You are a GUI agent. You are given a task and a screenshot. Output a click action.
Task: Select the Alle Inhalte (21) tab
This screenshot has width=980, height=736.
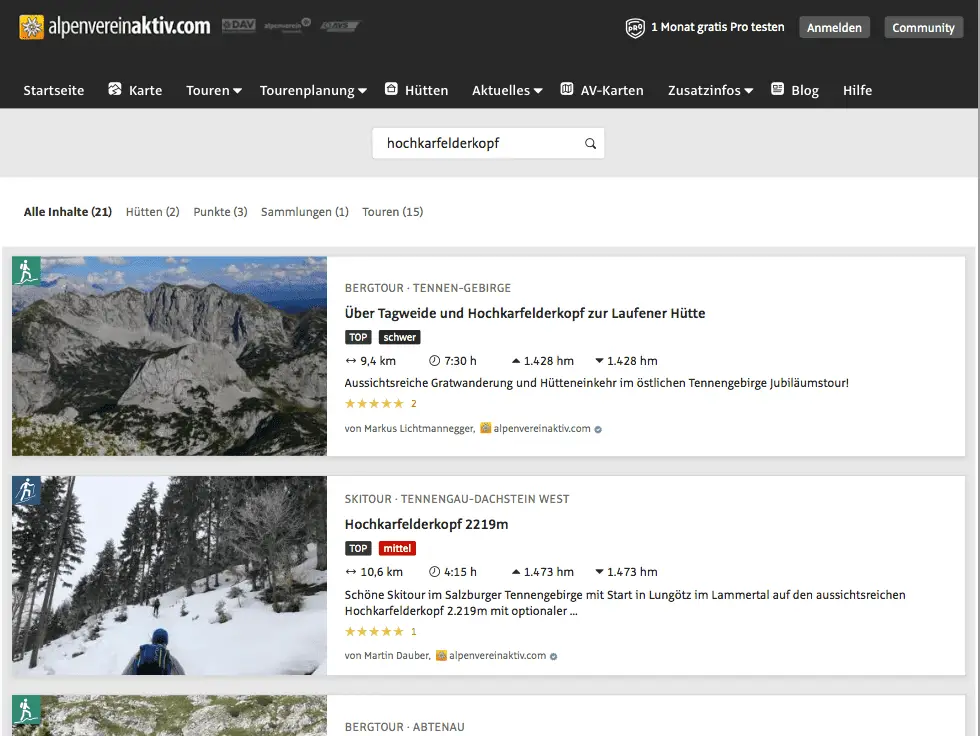(x=68, y=212)
